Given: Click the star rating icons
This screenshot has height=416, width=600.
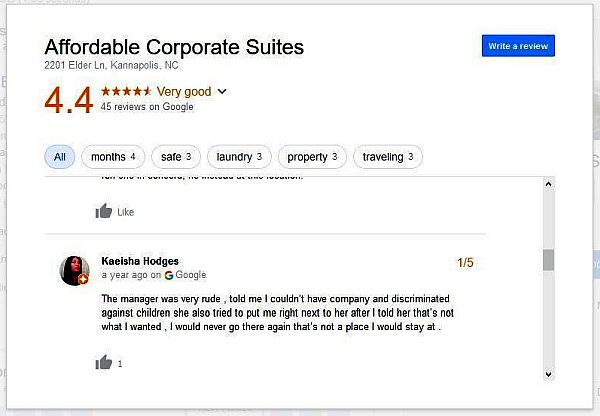Looking at the screenshot, I should 125,92.
